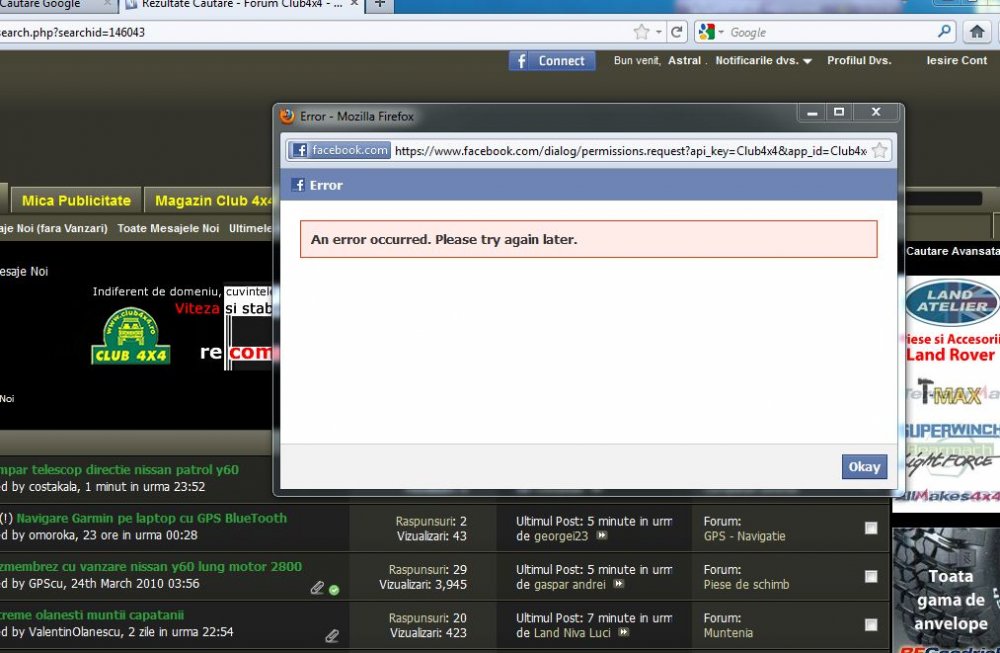Viewport: 1000px width, 653px height.
Task: Open the address bar history dropdown arrow
Action: coord(659,32)
